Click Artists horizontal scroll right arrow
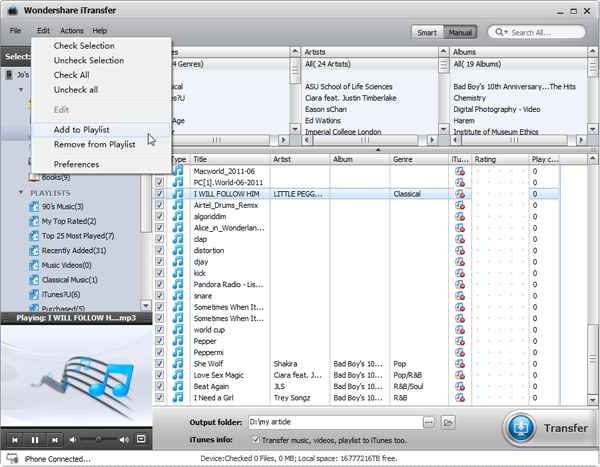 (432, 140)
